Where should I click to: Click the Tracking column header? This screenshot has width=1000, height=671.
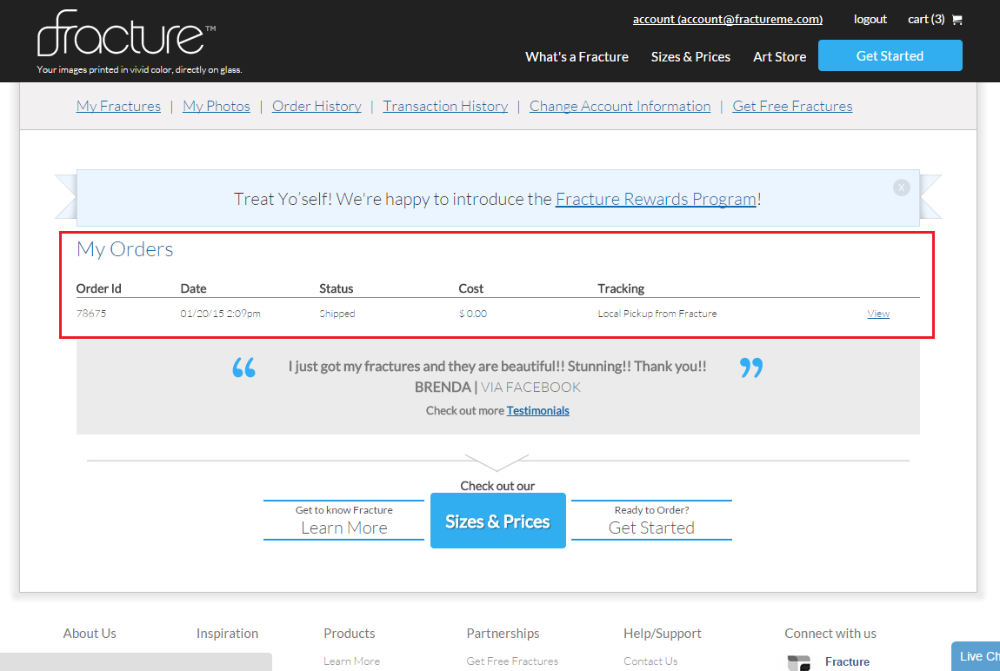621,288
